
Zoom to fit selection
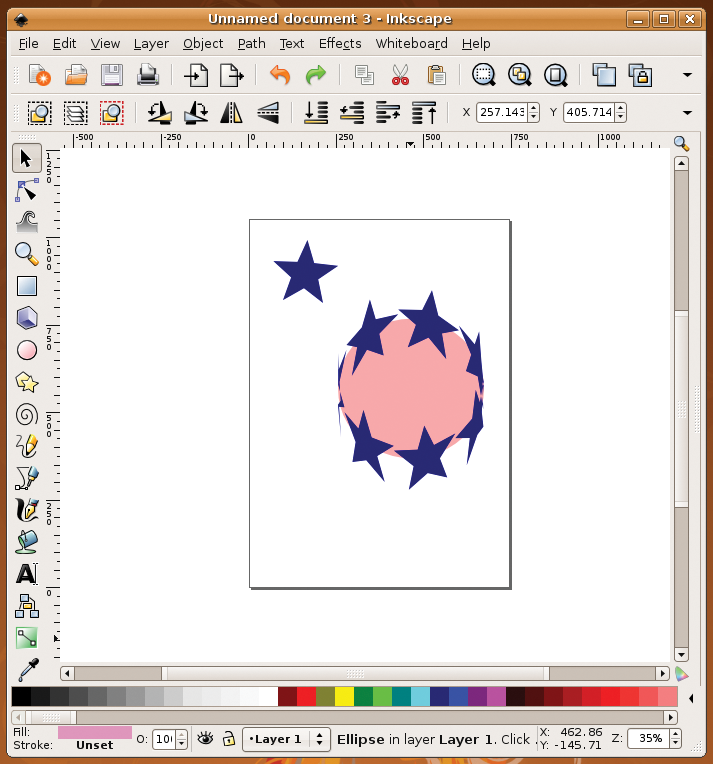[483, 75]
